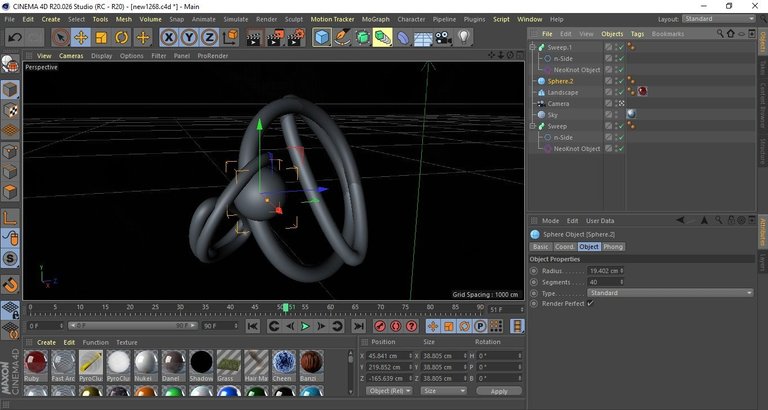The width and height of the screenshot is (768, 410).
Task: Click Make Editable icon in left toolbar
Action: click(x=10, y=64)
